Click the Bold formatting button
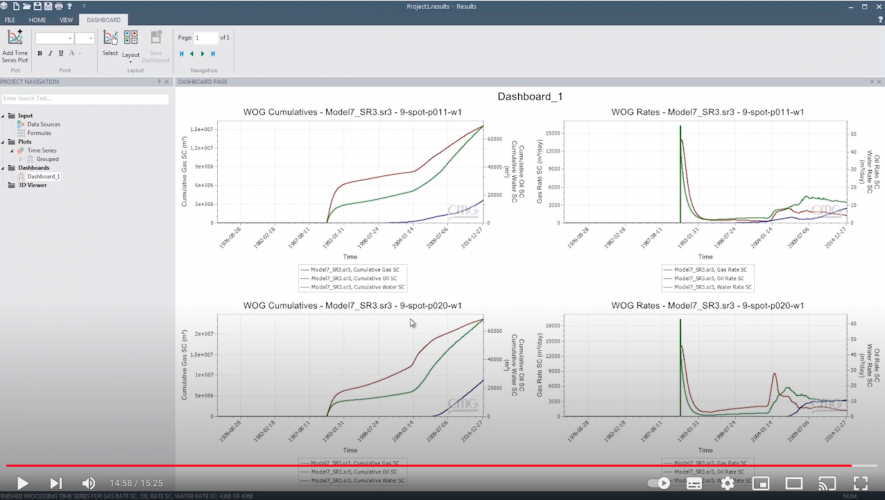 (40, 54)
